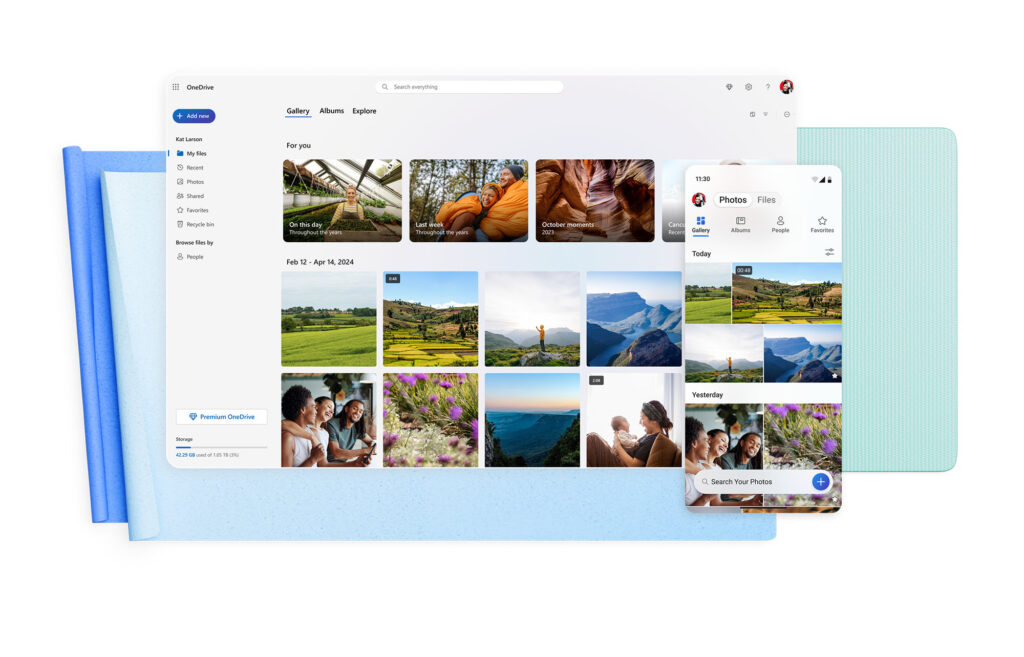Click the Add new button

point(194,116)
